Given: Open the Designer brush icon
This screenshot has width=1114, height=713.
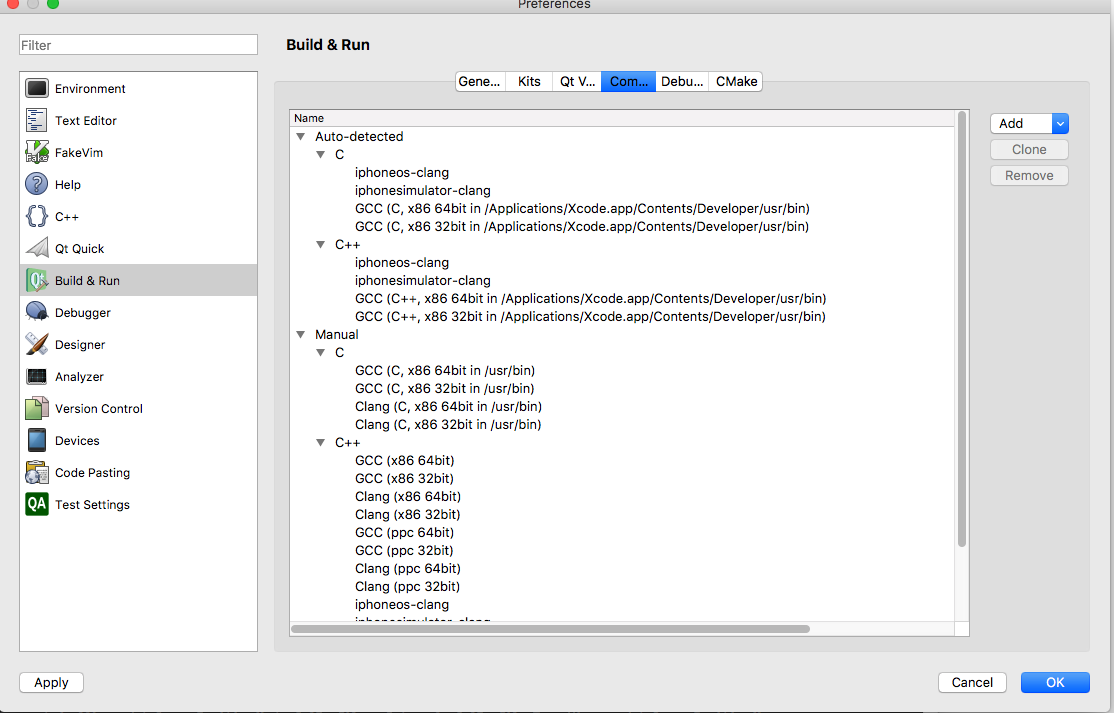Looking at the screenshot, I should [37, 345].
